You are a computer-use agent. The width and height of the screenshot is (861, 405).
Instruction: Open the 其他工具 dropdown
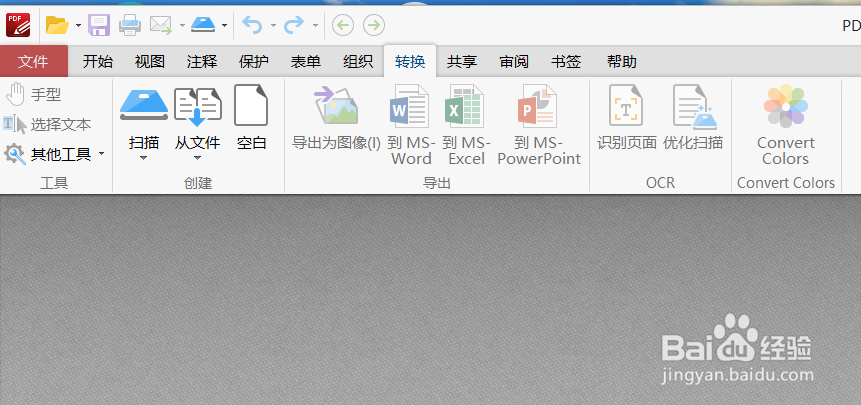coord(54,155)
